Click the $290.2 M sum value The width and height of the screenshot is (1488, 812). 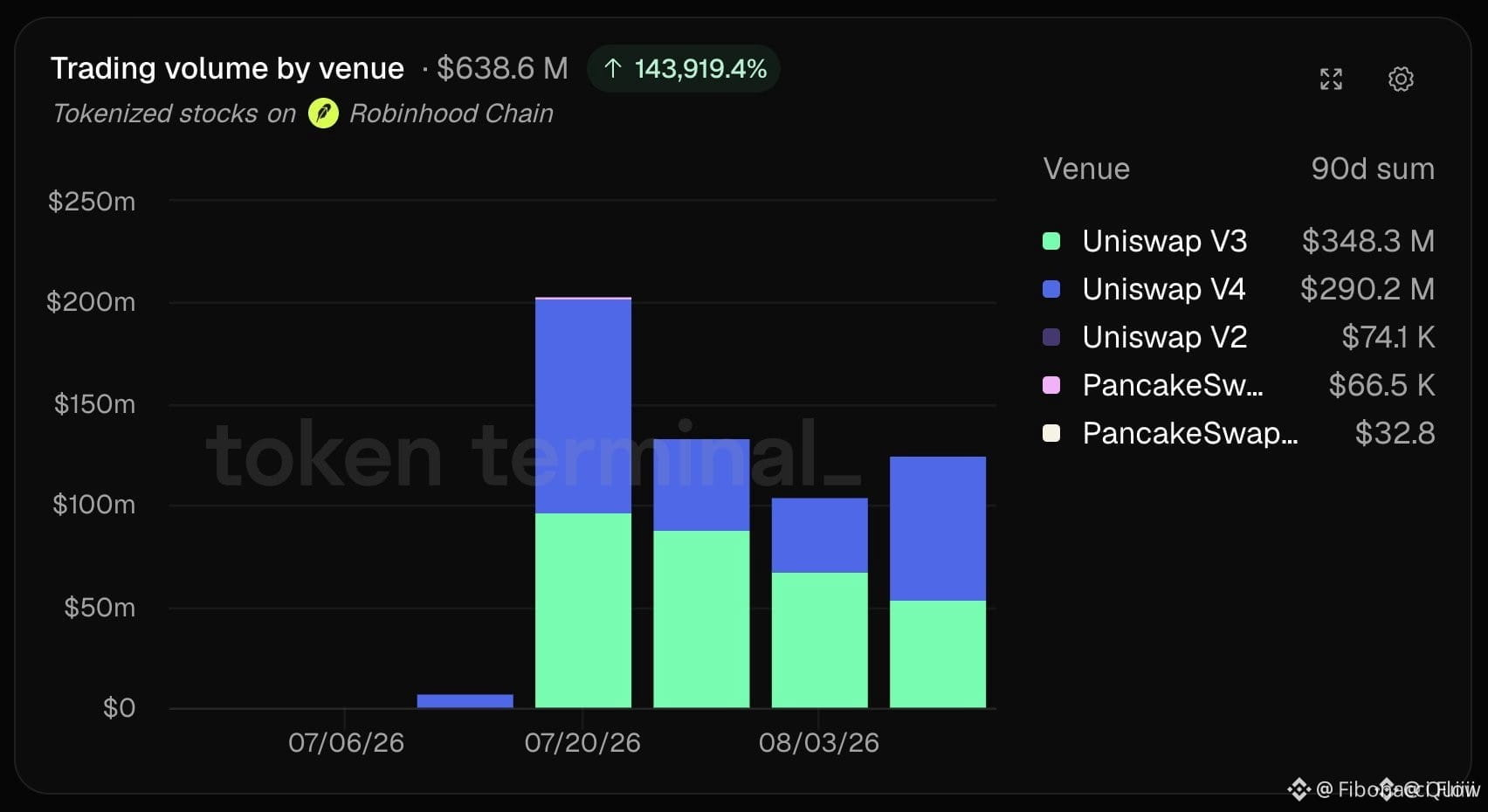pos(1367,289)
